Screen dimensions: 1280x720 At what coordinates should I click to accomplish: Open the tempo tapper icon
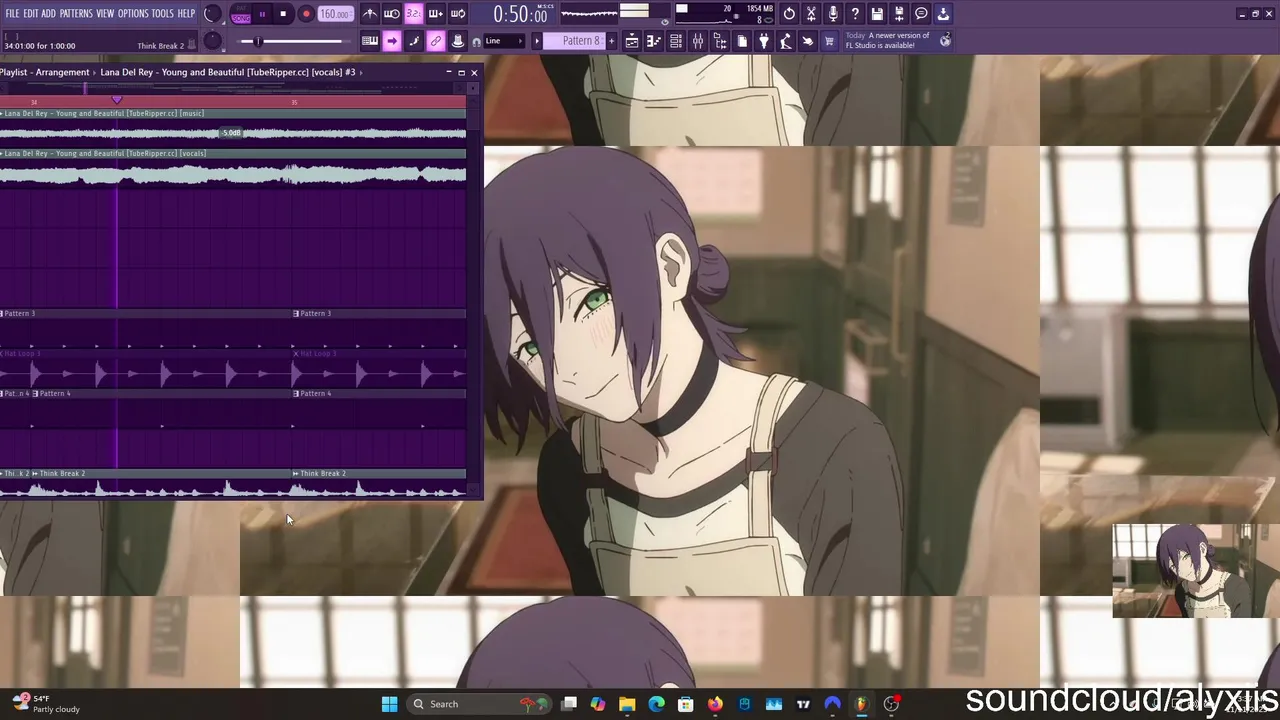[x=786, y=41]
